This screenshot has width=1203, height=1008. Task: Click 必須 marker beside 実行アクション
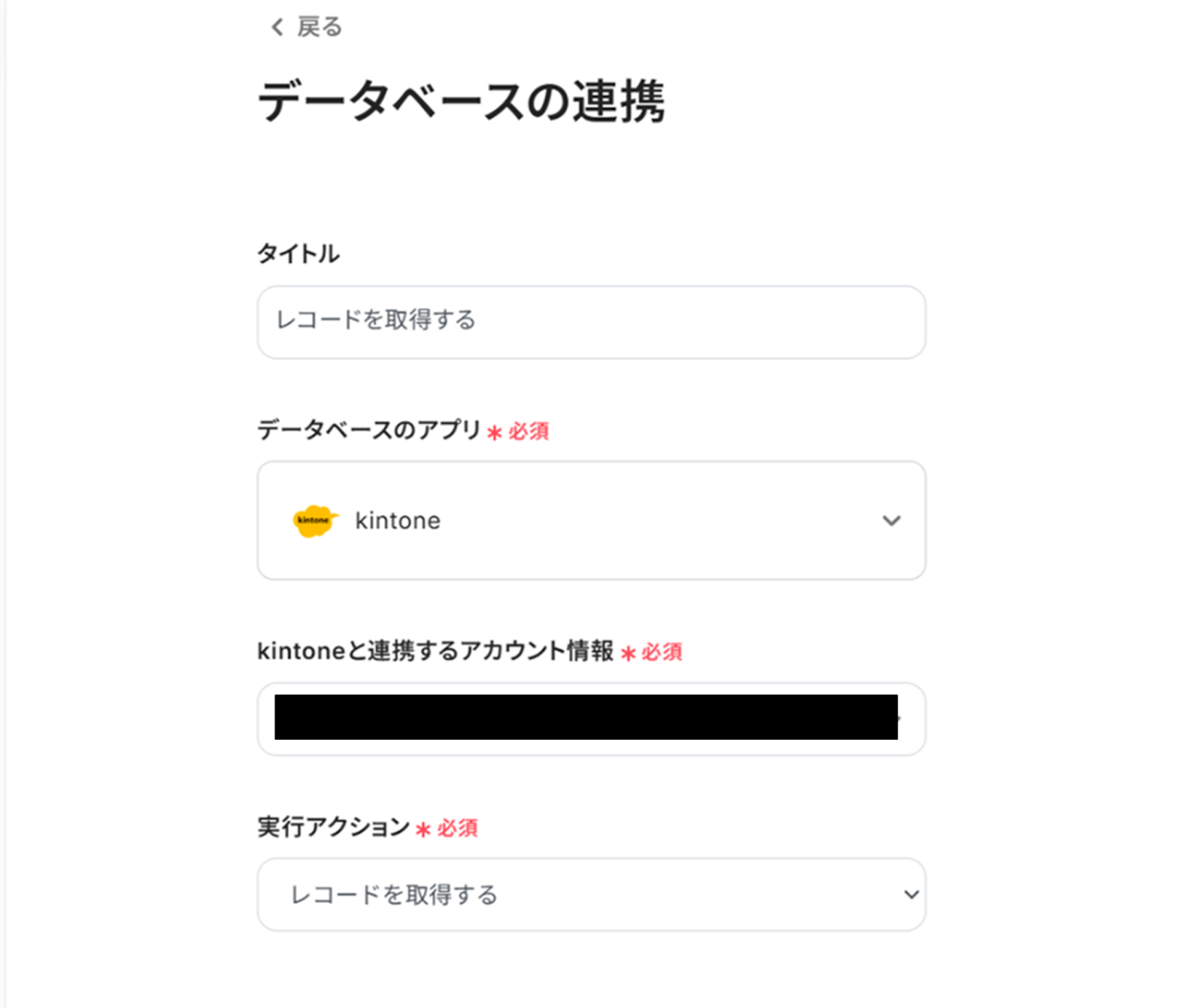[x=457, y=828]
